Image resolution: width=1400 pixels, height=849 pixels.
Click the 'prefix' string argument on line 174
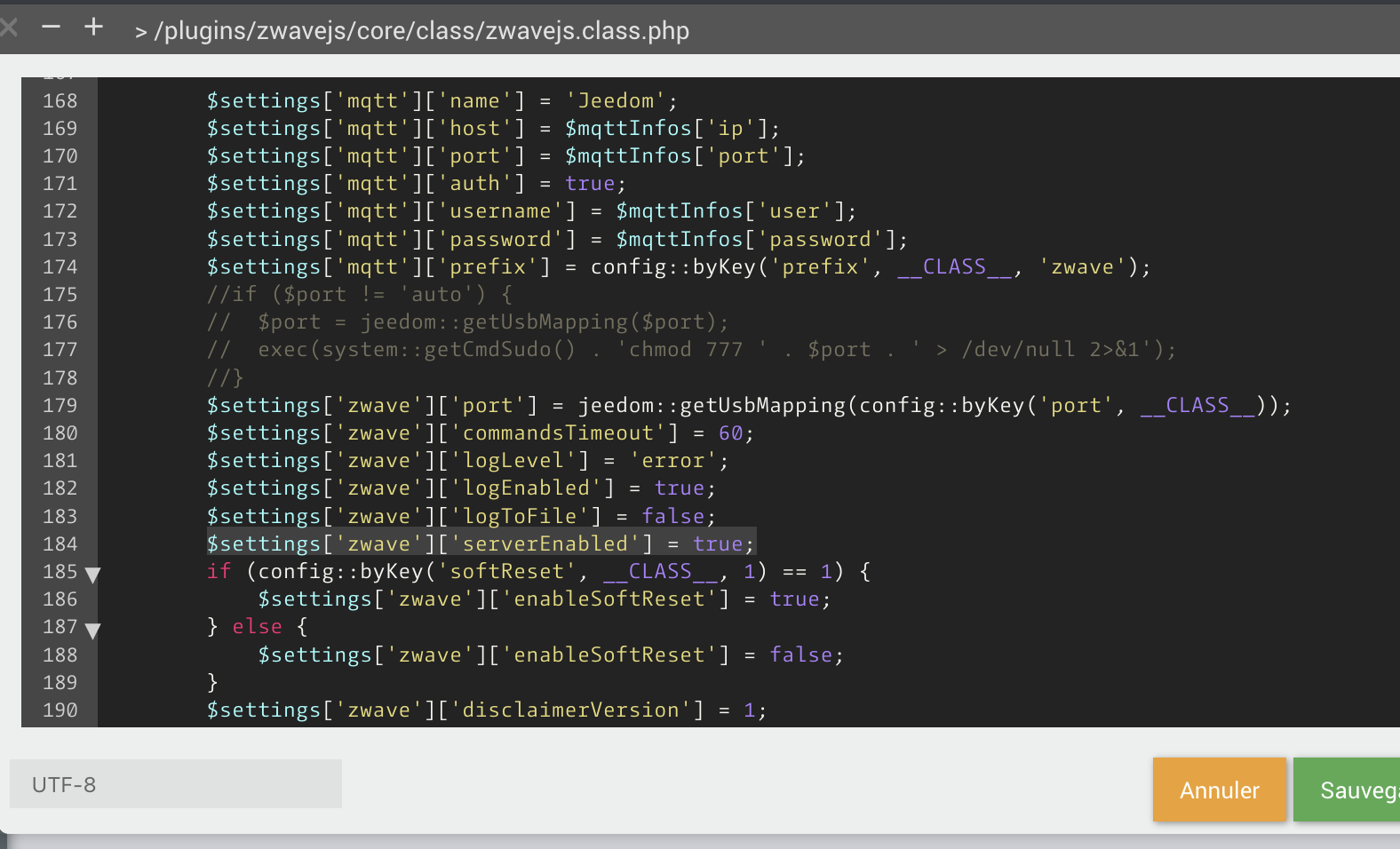pos(820,267)
